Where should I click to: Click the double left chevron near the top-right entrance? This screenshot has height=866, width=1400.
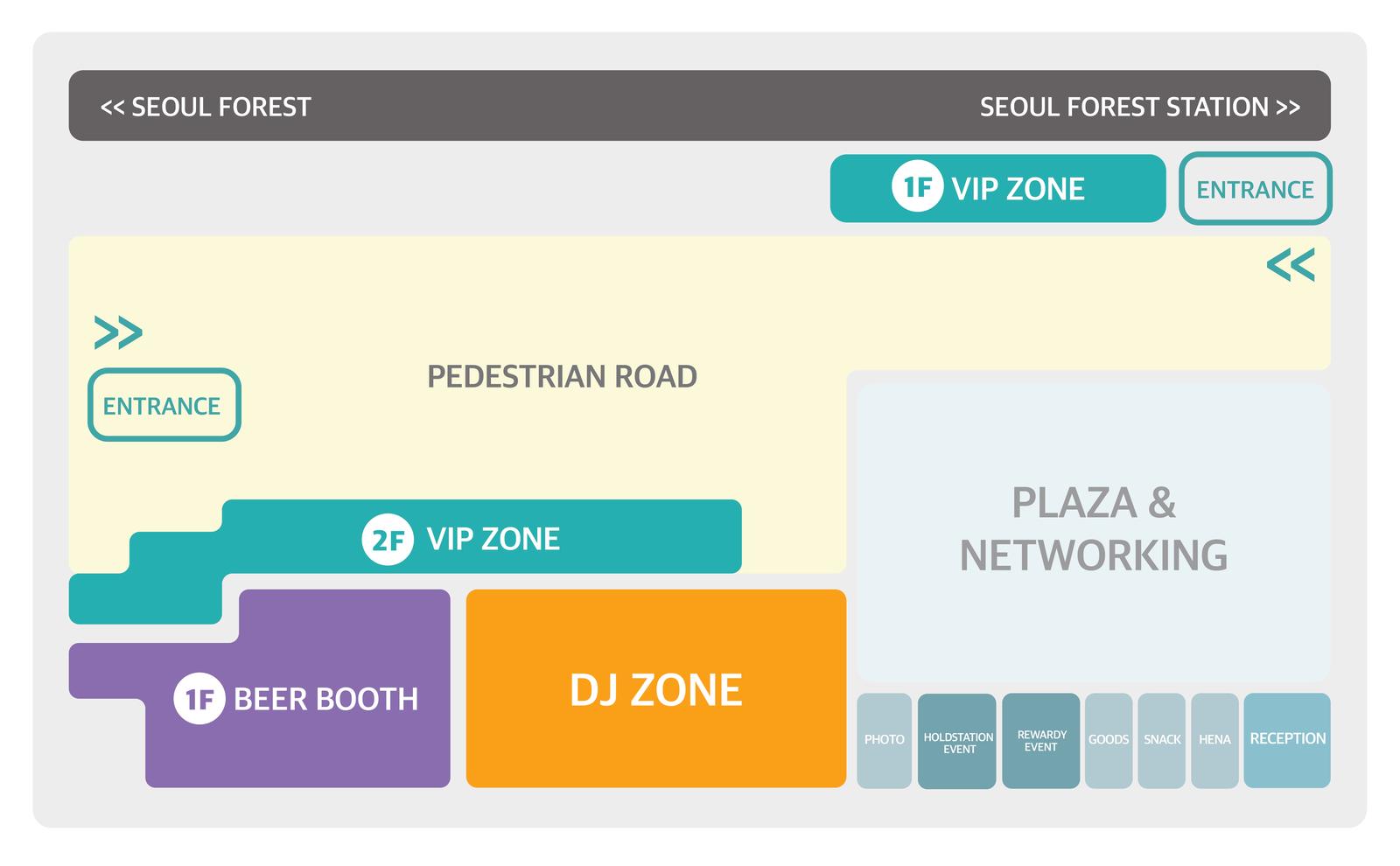(x=1291, y=264)
